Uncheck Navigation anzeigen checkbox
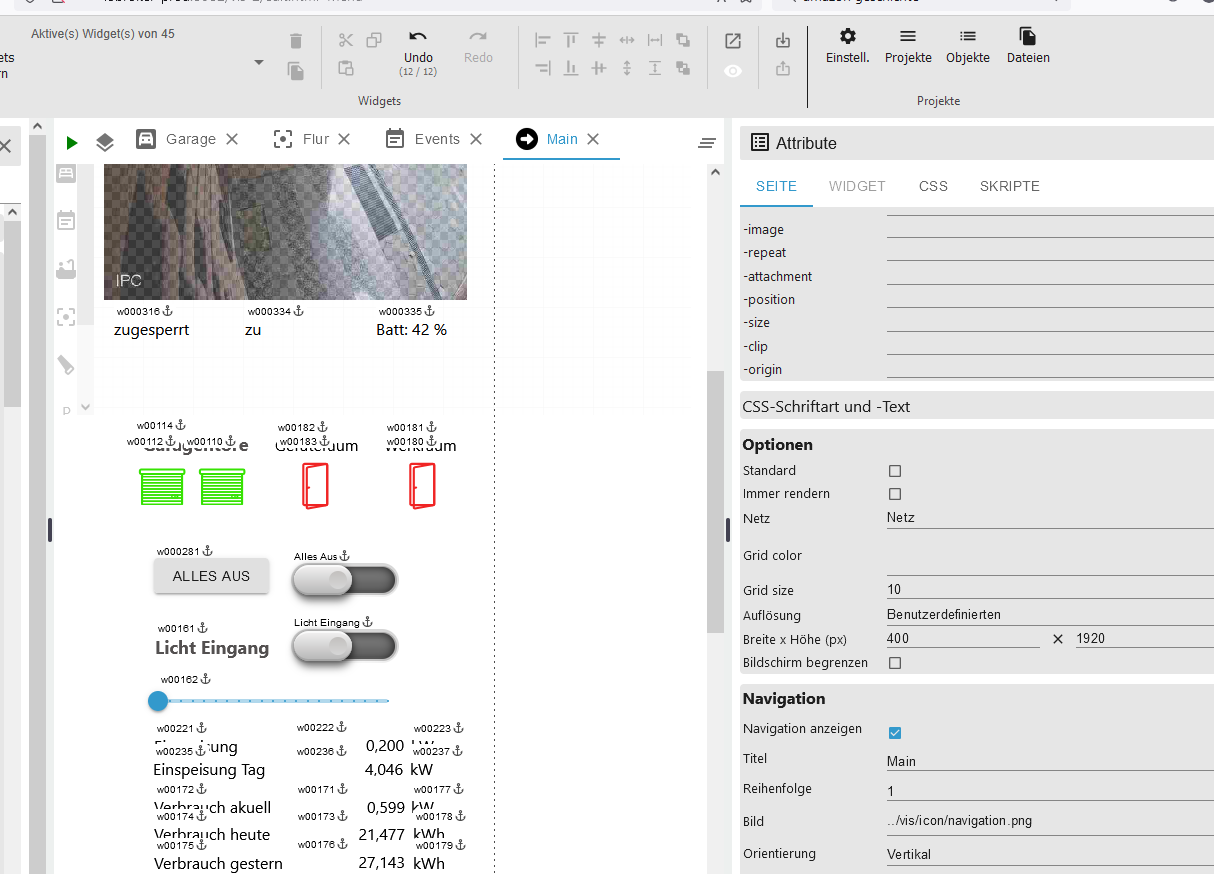 pos(895,732)
